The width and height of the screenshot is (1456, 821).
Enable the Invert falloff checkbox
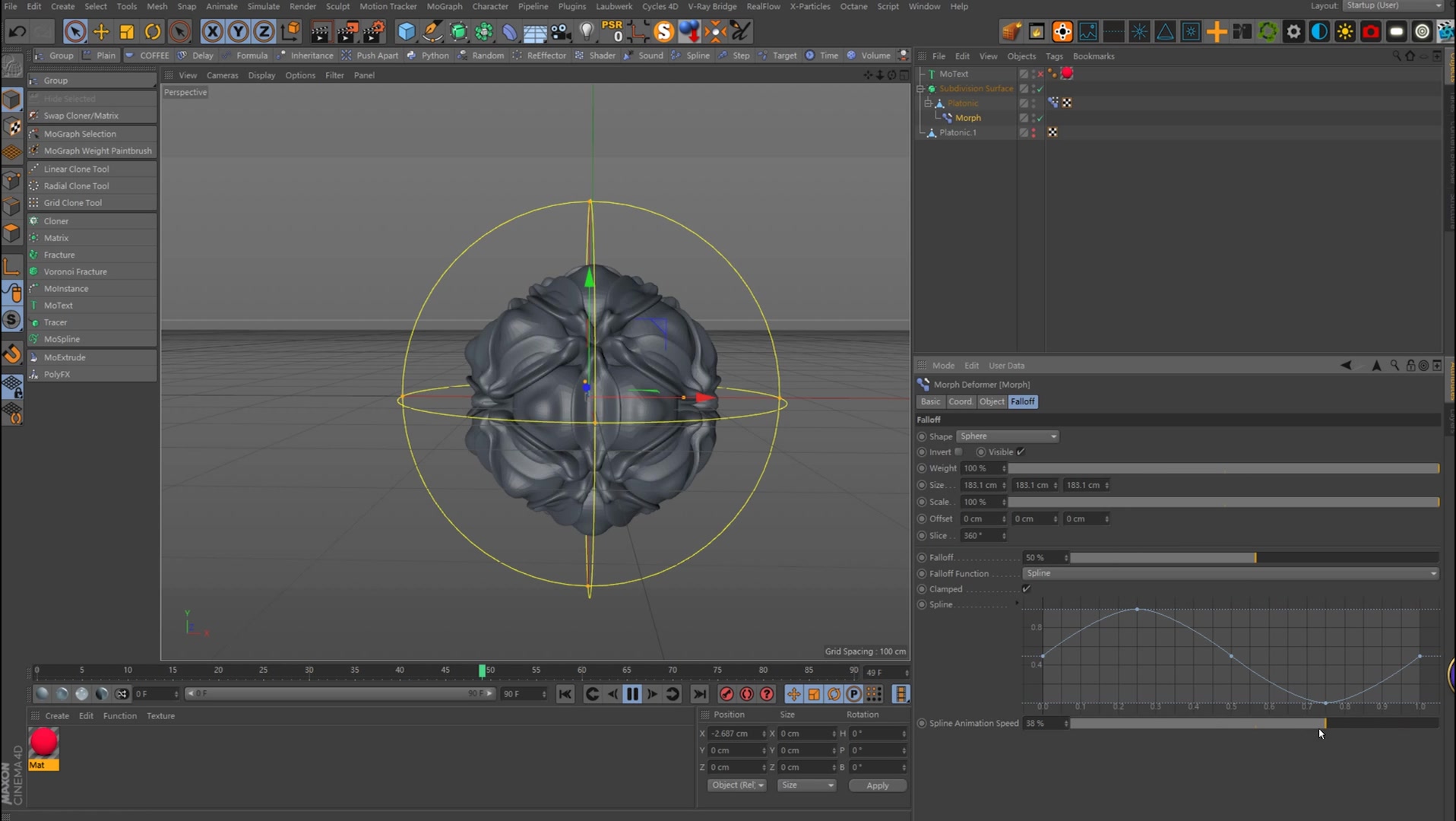960,452
